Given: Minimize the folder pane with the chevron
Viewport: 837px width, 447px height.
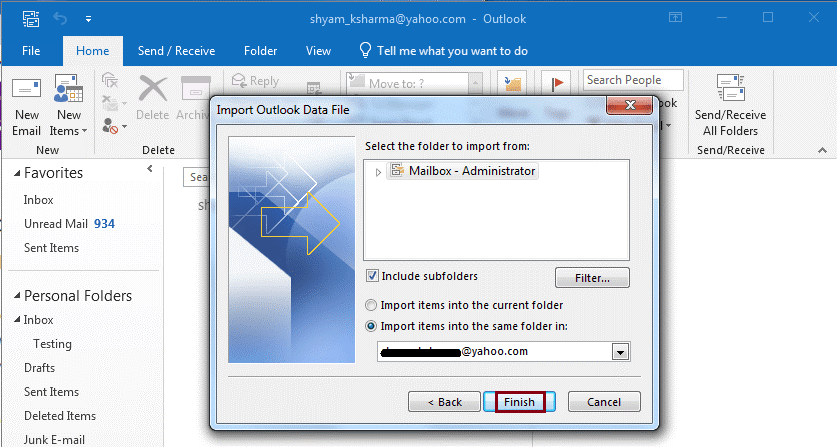Looking at the screenshot, I should click(x=150, y=169).
